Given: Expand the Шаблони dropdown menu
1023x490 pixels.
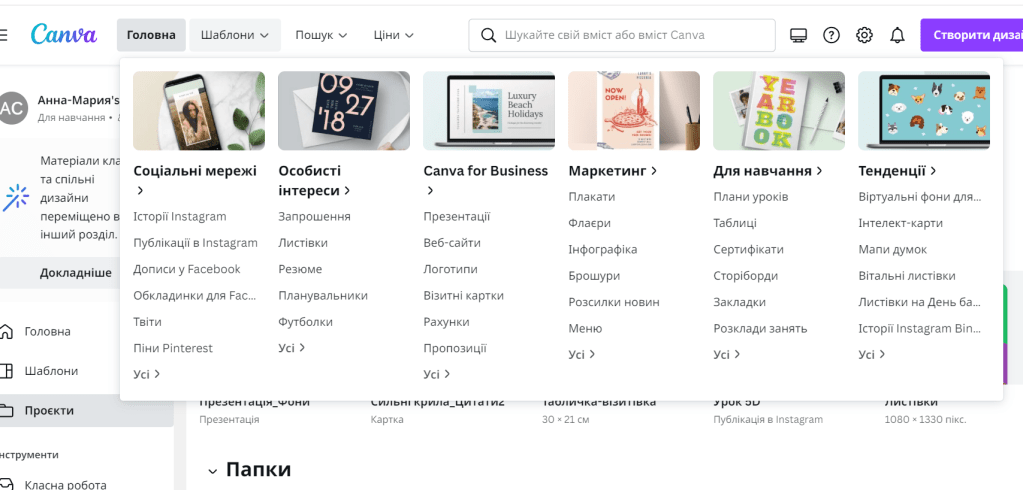Looking at the screenshot, I should tap(235, 35).
